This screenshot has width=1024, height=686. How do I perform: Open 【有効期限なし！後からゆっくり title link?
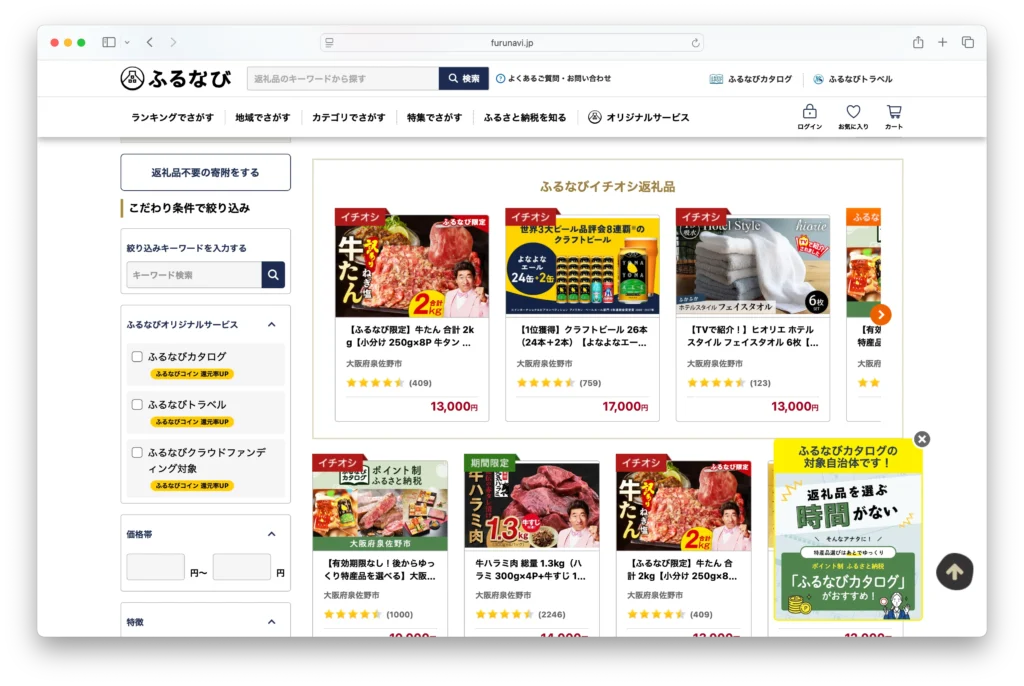[x=379, y=569]
